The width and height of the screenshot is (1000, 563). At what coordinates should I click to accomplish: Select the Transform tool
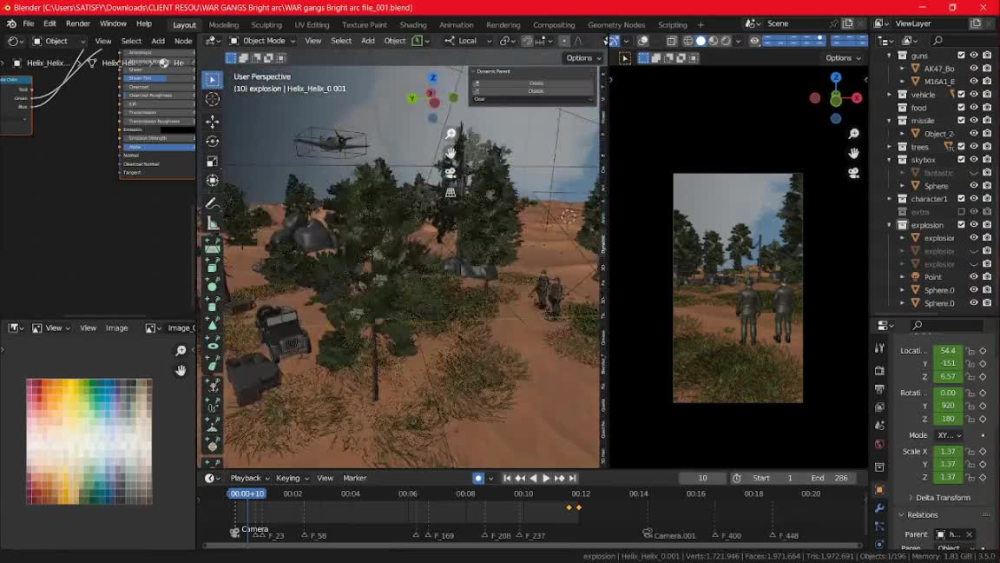tap(212, 180)
